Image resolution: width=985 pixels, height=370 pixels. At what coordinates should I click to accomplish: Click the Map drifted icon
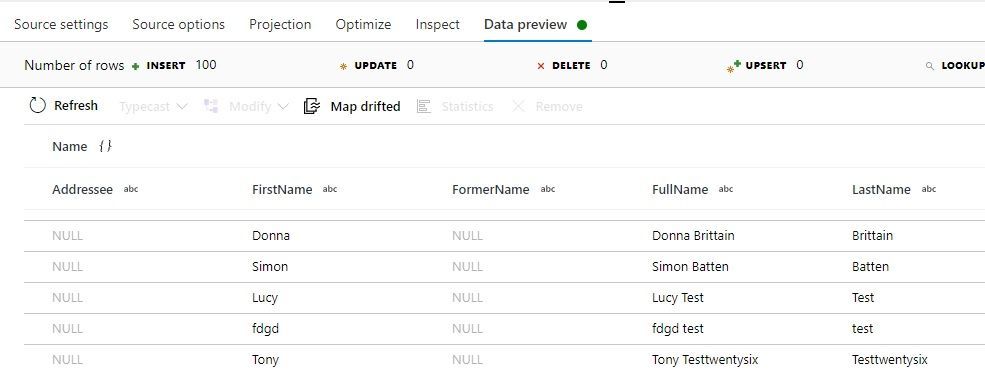[312, 106]
